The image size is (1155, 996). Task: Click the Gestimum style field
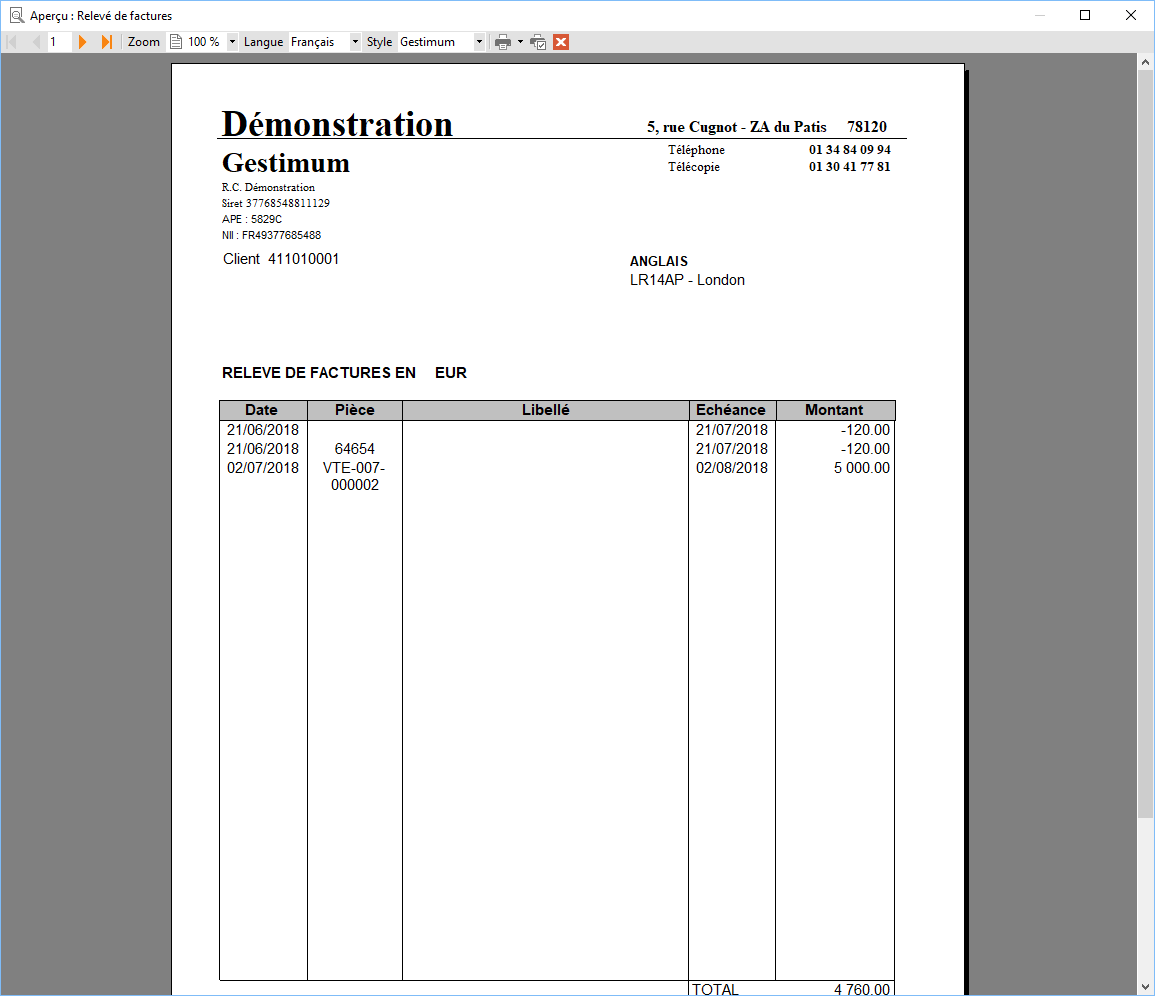point(435,42)
